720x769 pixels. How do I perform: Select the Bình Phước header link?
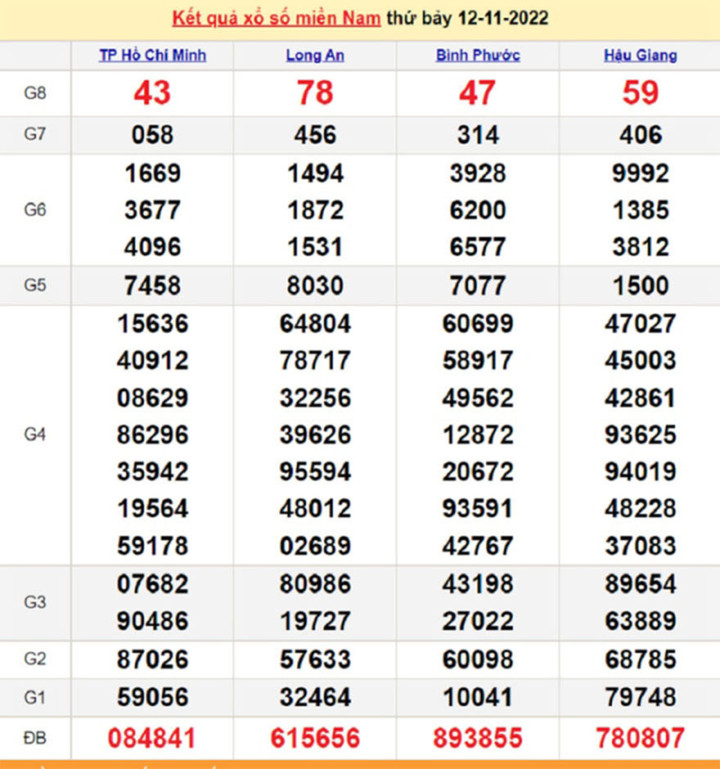click(477, 56)
